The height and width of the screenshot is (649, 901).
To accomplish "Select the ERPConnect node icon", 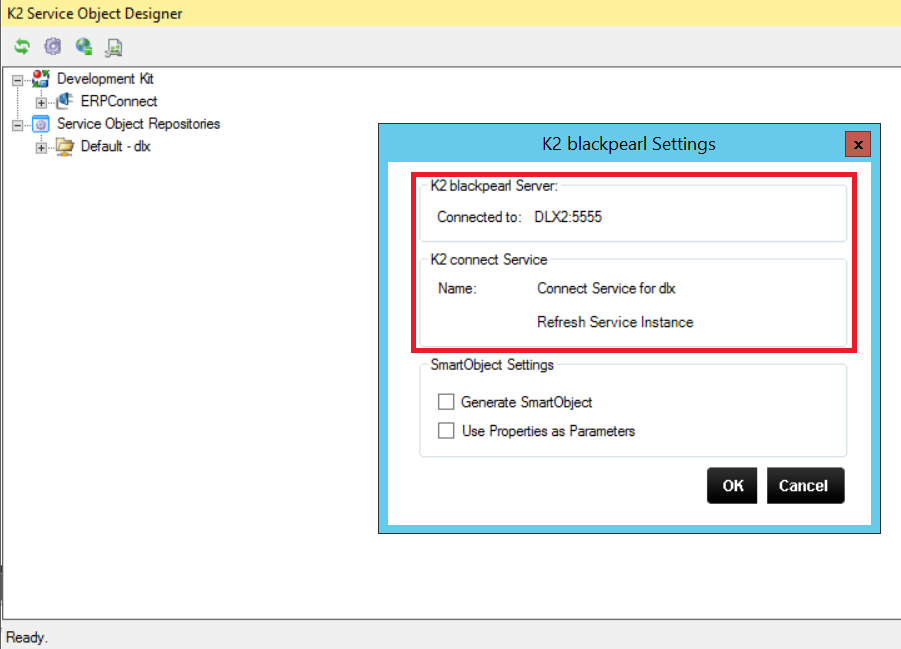I will pos(64,101).
